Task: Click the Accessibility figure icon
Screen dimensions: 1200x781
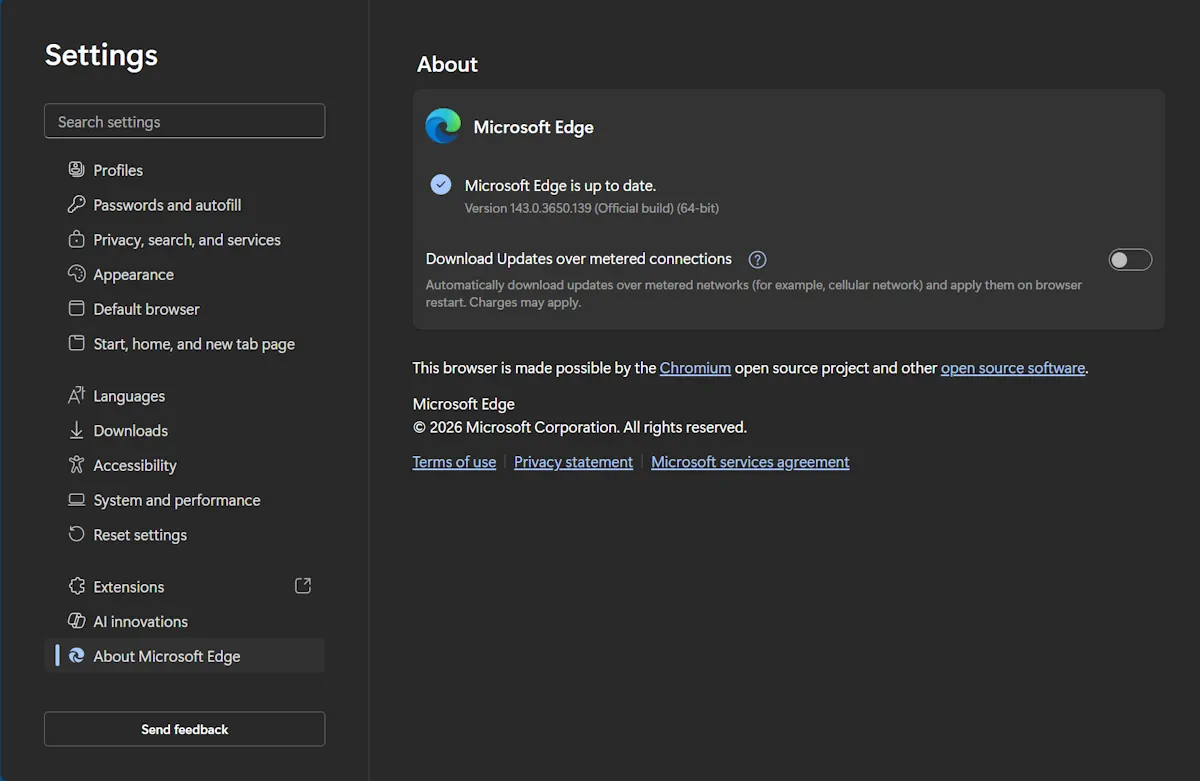Action: [x=76, y=465]
